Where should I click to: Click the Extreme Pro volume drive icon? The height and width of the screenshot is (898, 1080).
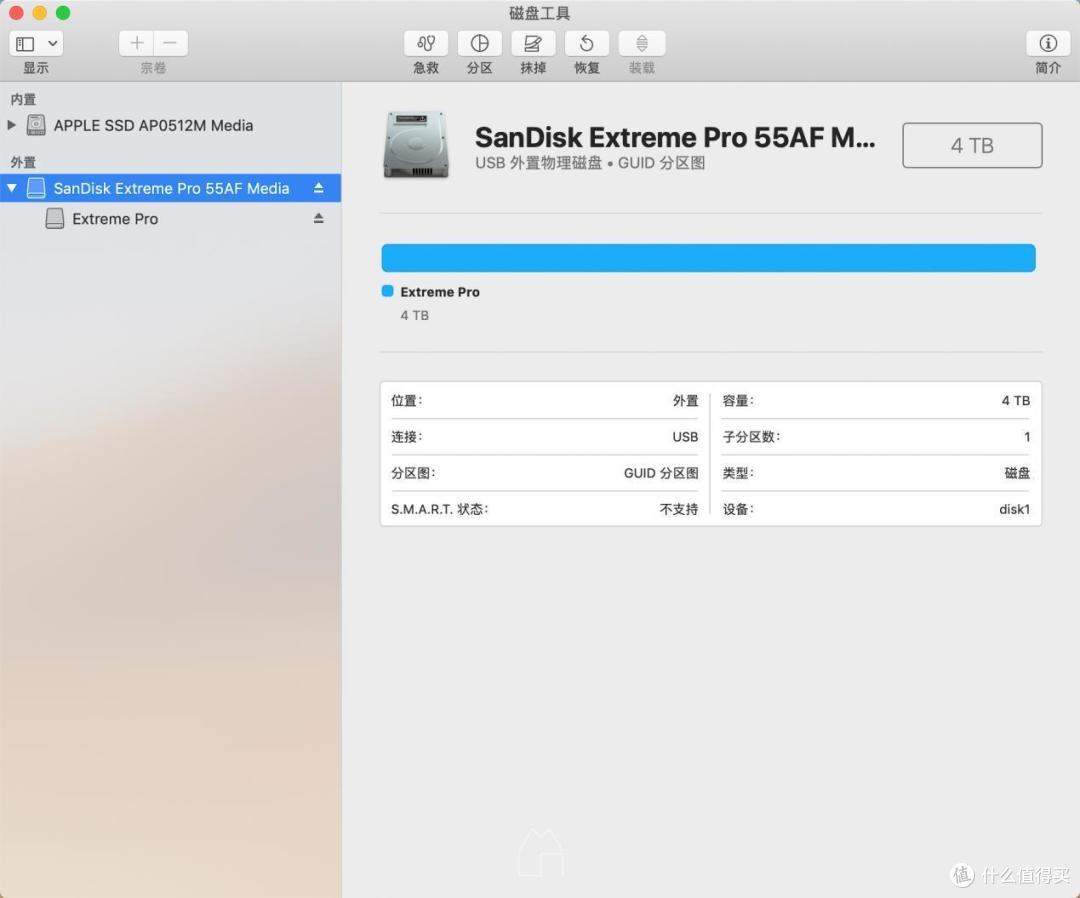(x=55, y=218)
